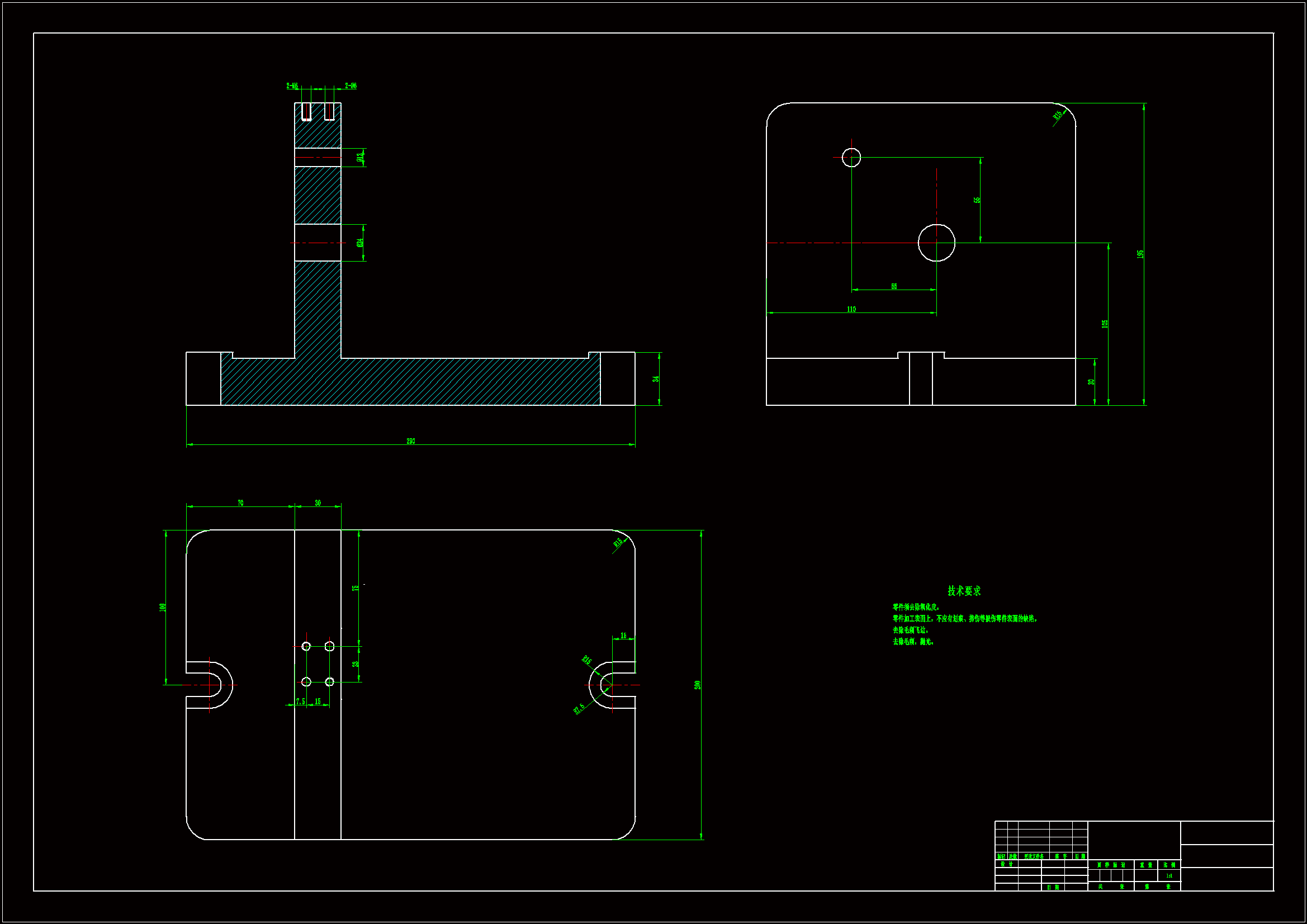Image resolution: width=1307 pixels, height=924 pixels.
Task: Click the 1:1 scale cell in title block
Action: [1169, 875]
